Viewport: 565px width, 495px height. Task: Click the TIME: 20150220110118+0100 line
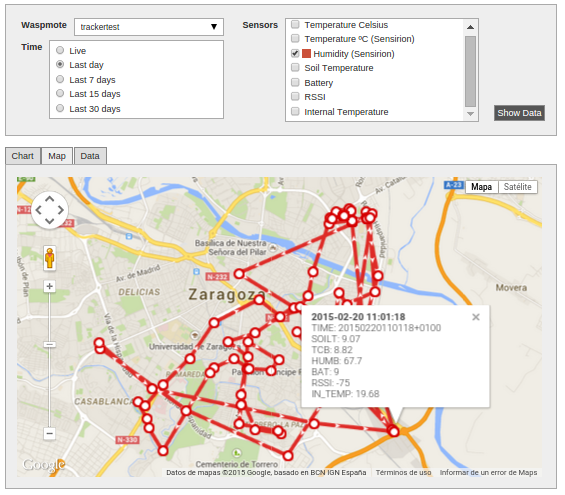click(x=376, y=328)
